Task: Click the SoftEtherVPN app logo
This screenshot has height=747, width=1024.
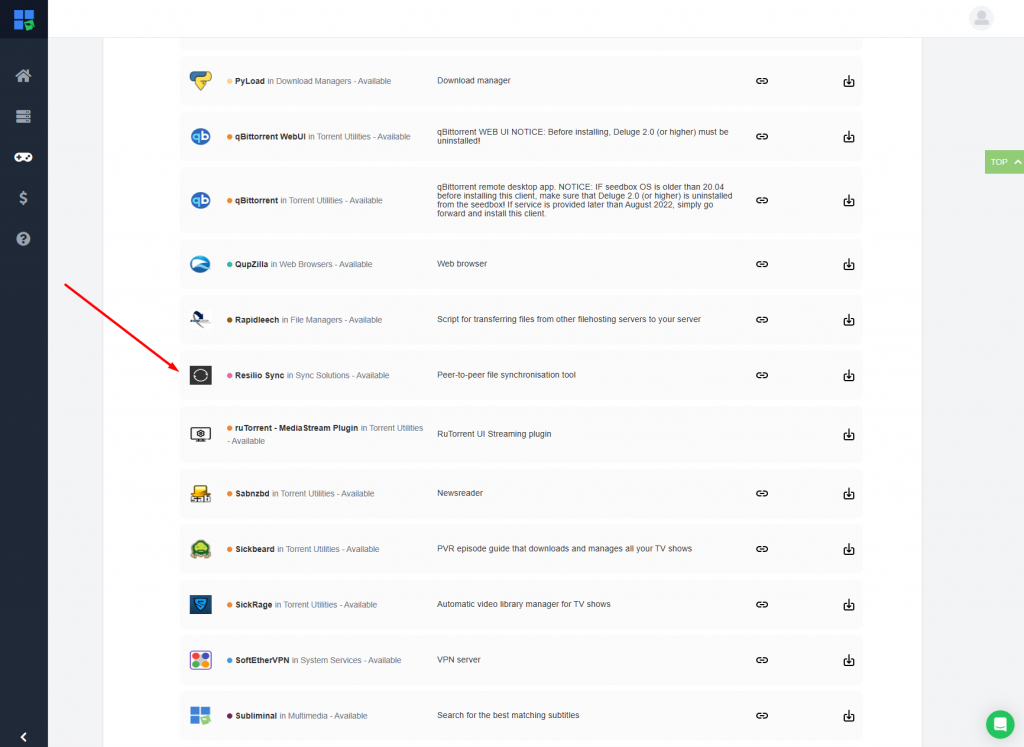Action: tap(200, 660)
